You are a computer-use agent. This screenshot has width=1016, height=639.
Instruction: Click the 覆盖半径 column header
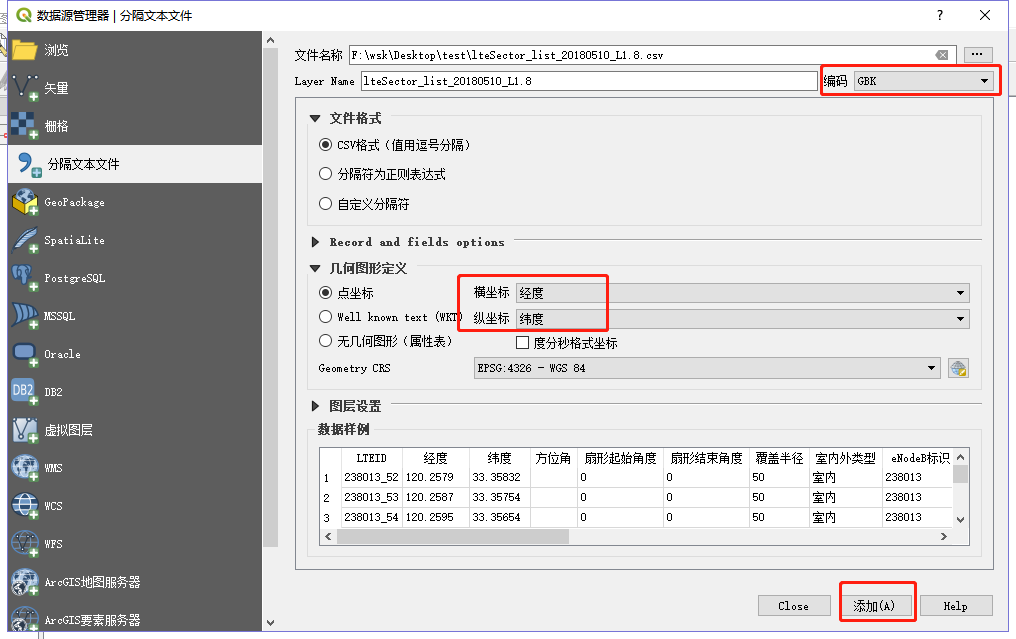tap(779, 458)
